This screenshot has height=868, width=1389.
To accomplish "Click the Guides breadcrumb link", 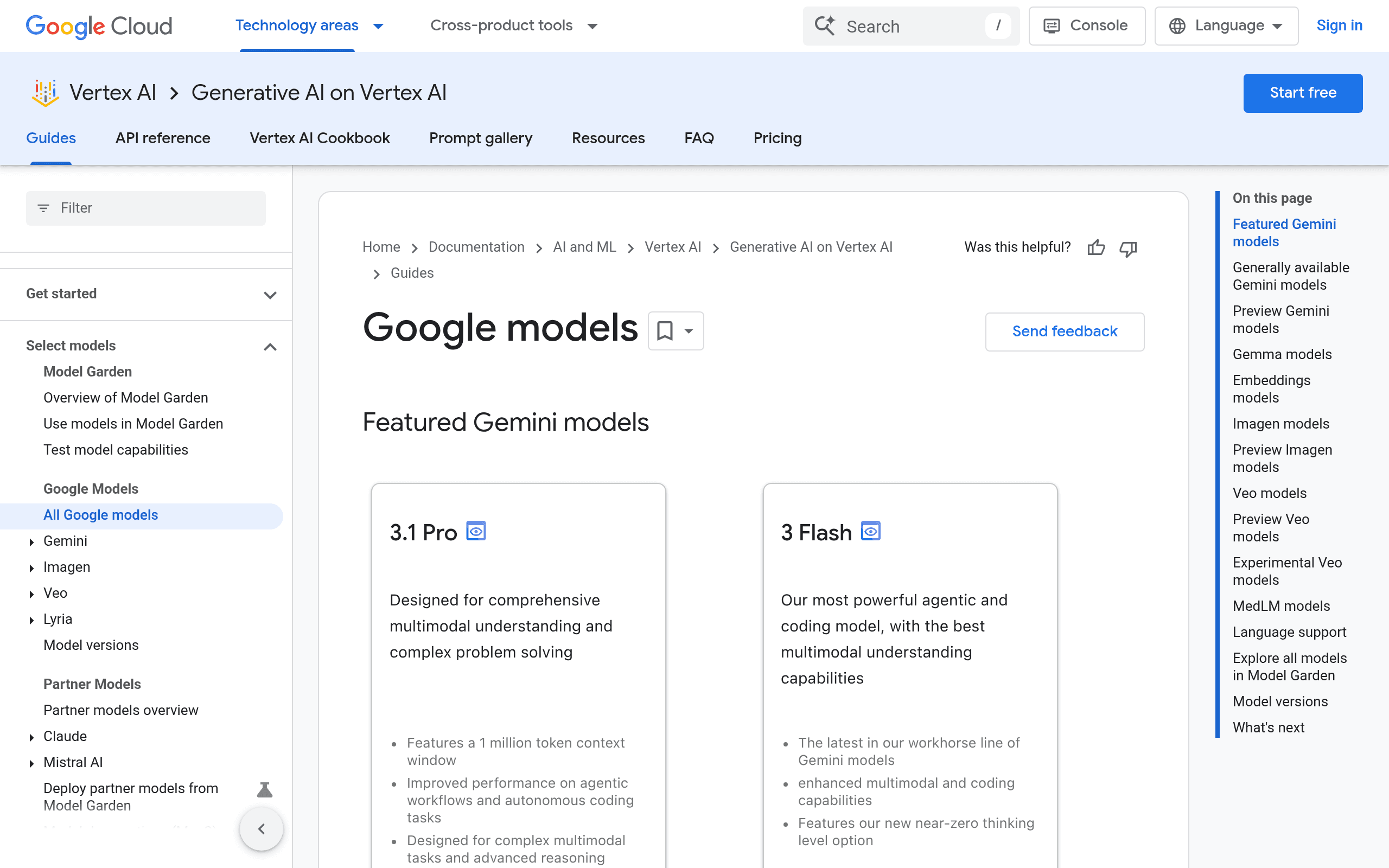I will [x=412, y=273].
